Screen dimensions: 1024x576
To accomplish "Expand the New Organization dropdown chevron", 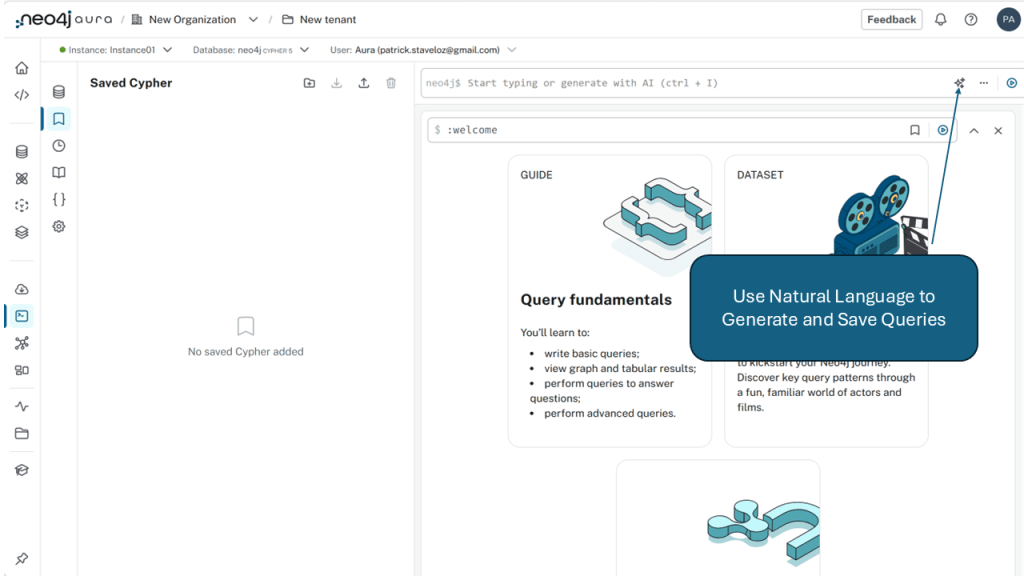I will click(x=253, y=19).
